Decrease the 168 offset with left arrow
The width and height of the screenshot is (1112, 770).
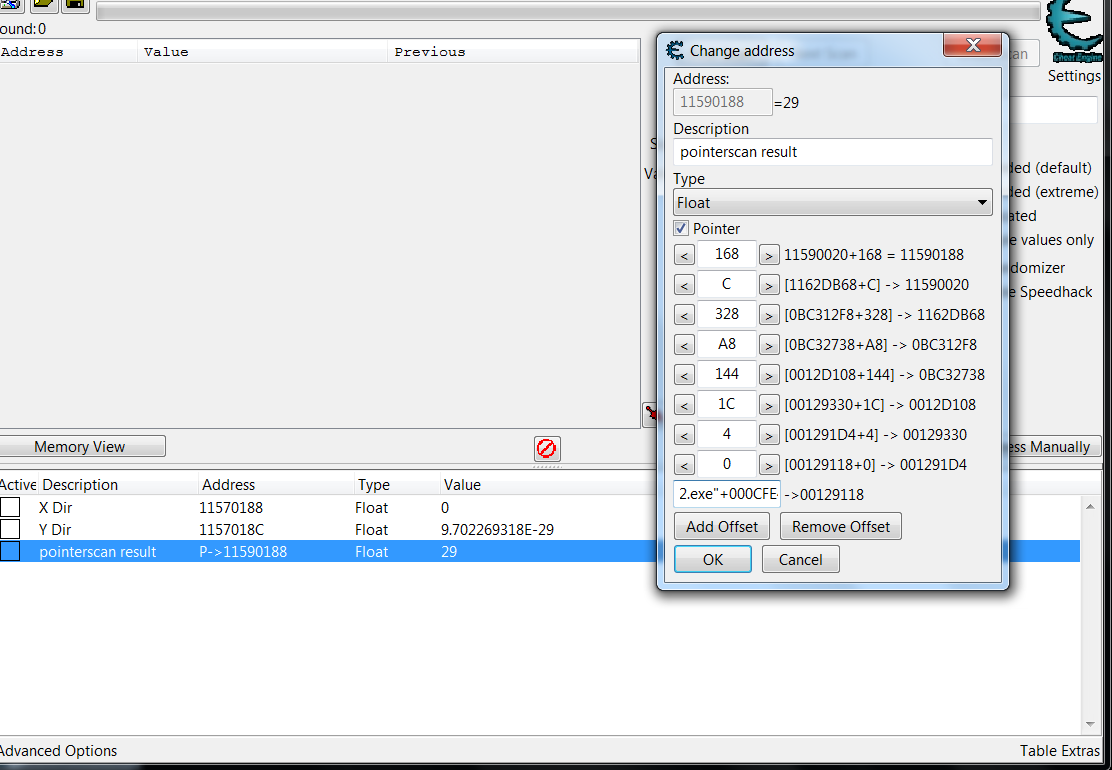coord(684,255)
